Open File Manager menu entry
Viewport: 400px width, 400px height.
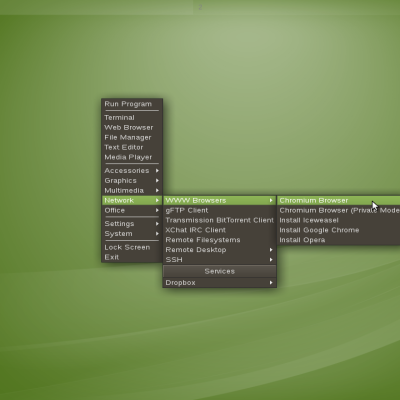point(132,137)
